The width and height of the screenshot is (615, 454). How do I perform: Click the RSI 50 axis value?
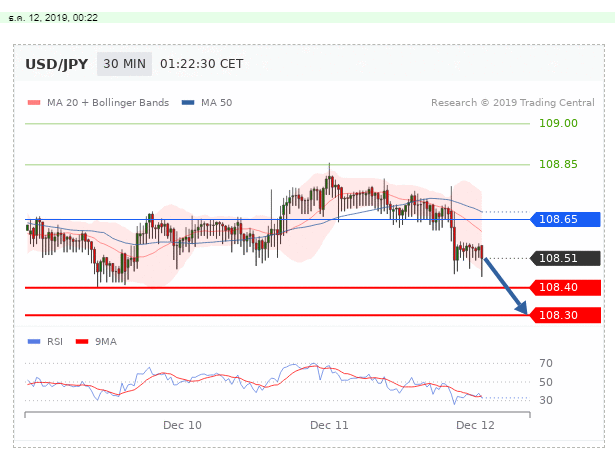[x=546, y=382]
